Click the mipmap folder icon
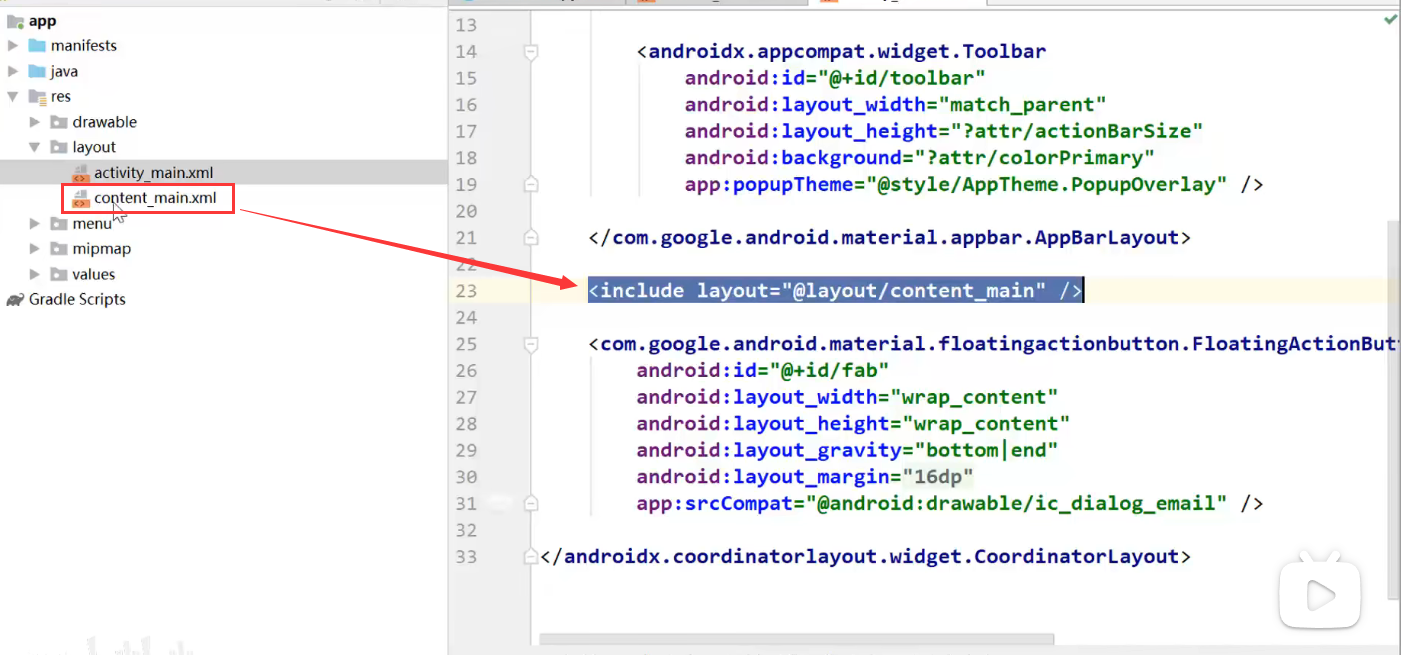This screenshot has width=1401, height=655. click(60, 249)
